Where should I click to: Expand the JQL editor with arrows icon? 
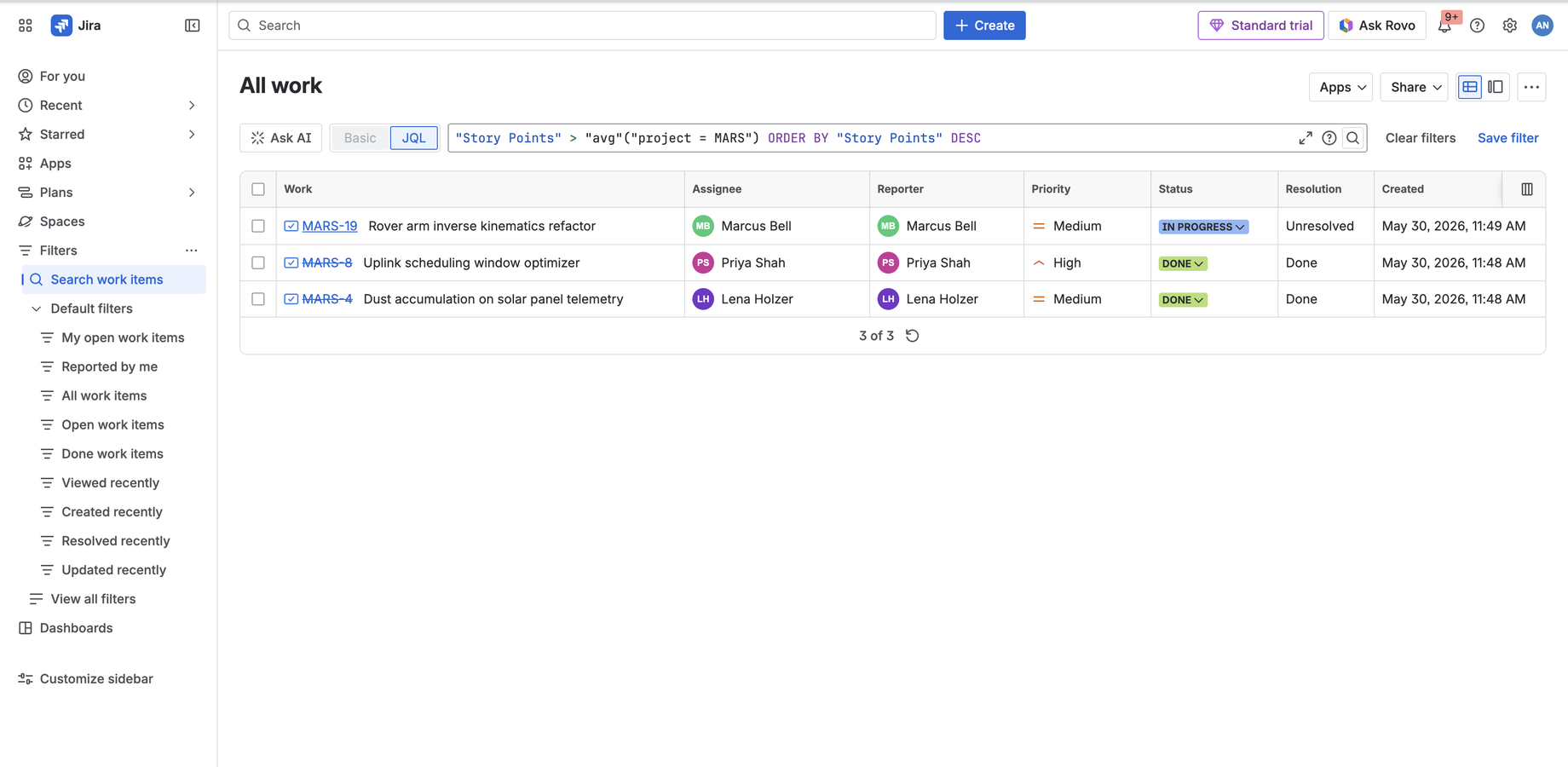pyautogui.click(x=1306, y=138)
